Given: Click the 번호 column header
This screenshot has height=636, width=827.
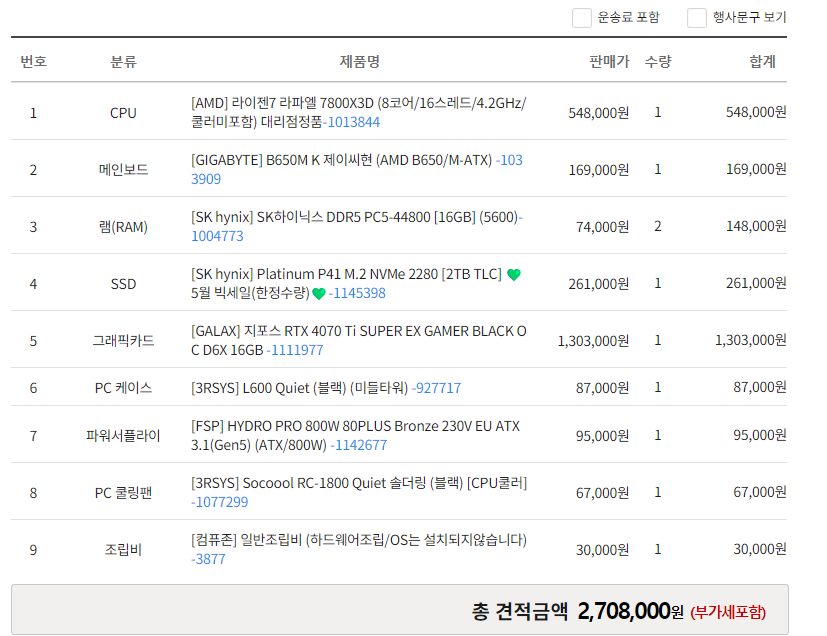Looking at the screenshot, I should pyautogui.click(x=33, y=61).
